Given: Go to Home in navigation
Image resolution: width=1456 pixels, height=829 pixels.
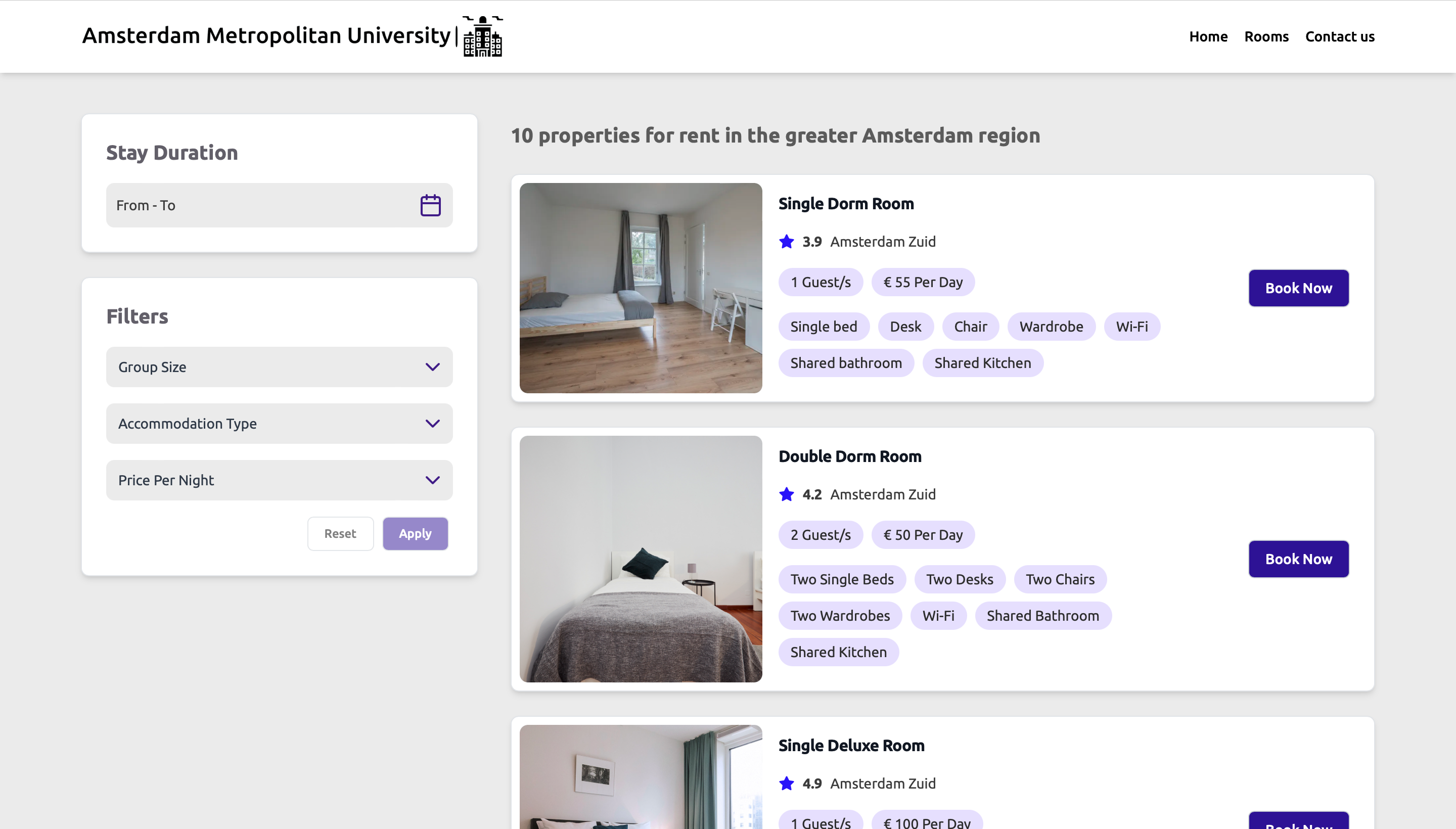Looking at the screenshot, I should pyautogui.click(x=1208, y=36).
